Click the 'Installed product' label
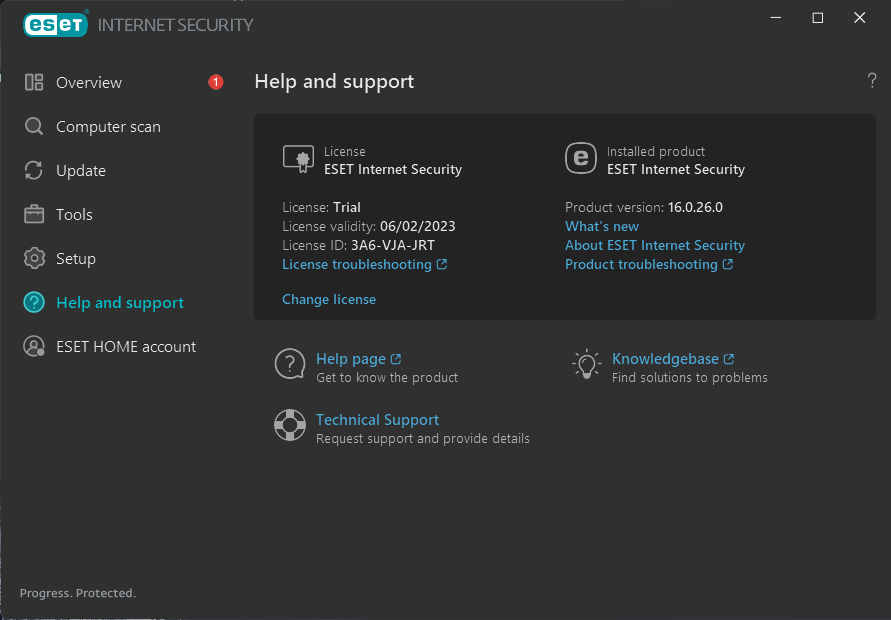Image resolution: width=891 pixels, height=620 pixels. [x=656, y=151]
